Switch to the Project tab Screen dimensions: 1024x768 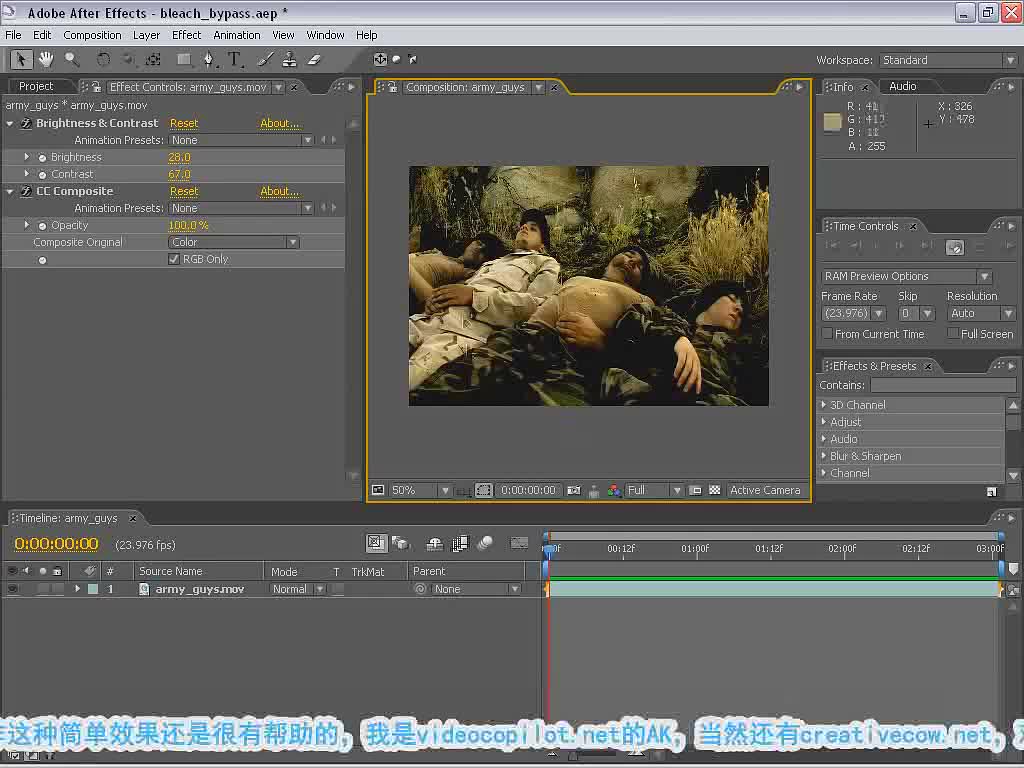pyautogui.click(x=36, y=86)
